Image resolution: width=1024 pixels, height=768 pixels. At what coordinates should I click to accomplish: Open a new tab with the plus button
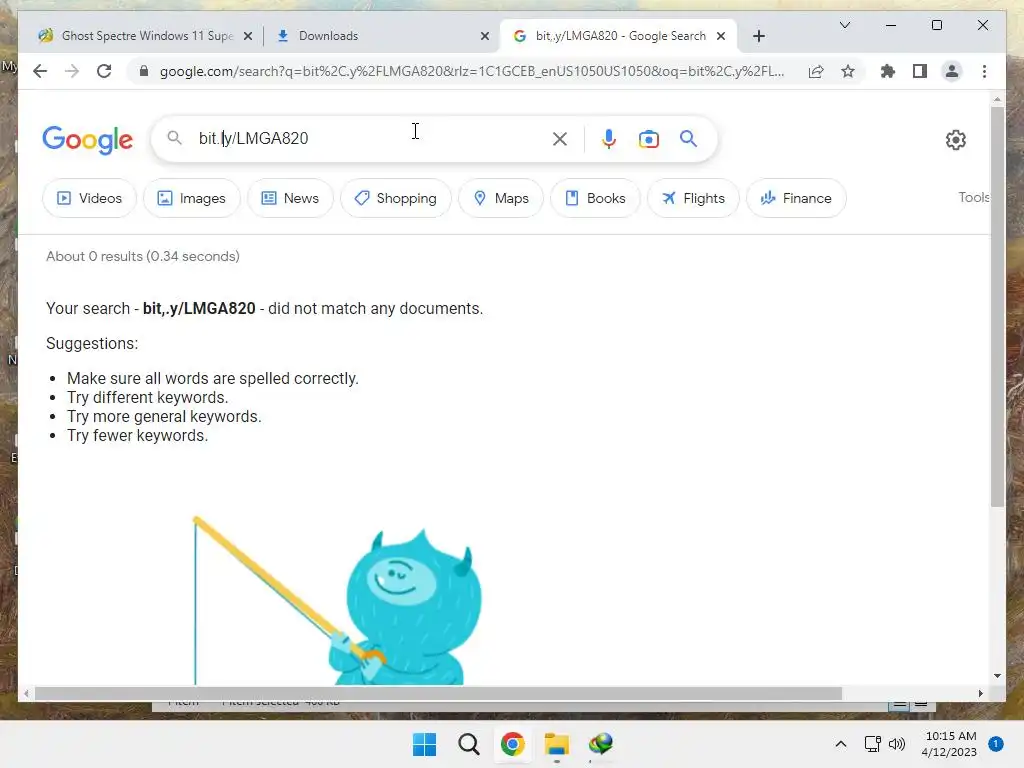click(x=758, y=36)
